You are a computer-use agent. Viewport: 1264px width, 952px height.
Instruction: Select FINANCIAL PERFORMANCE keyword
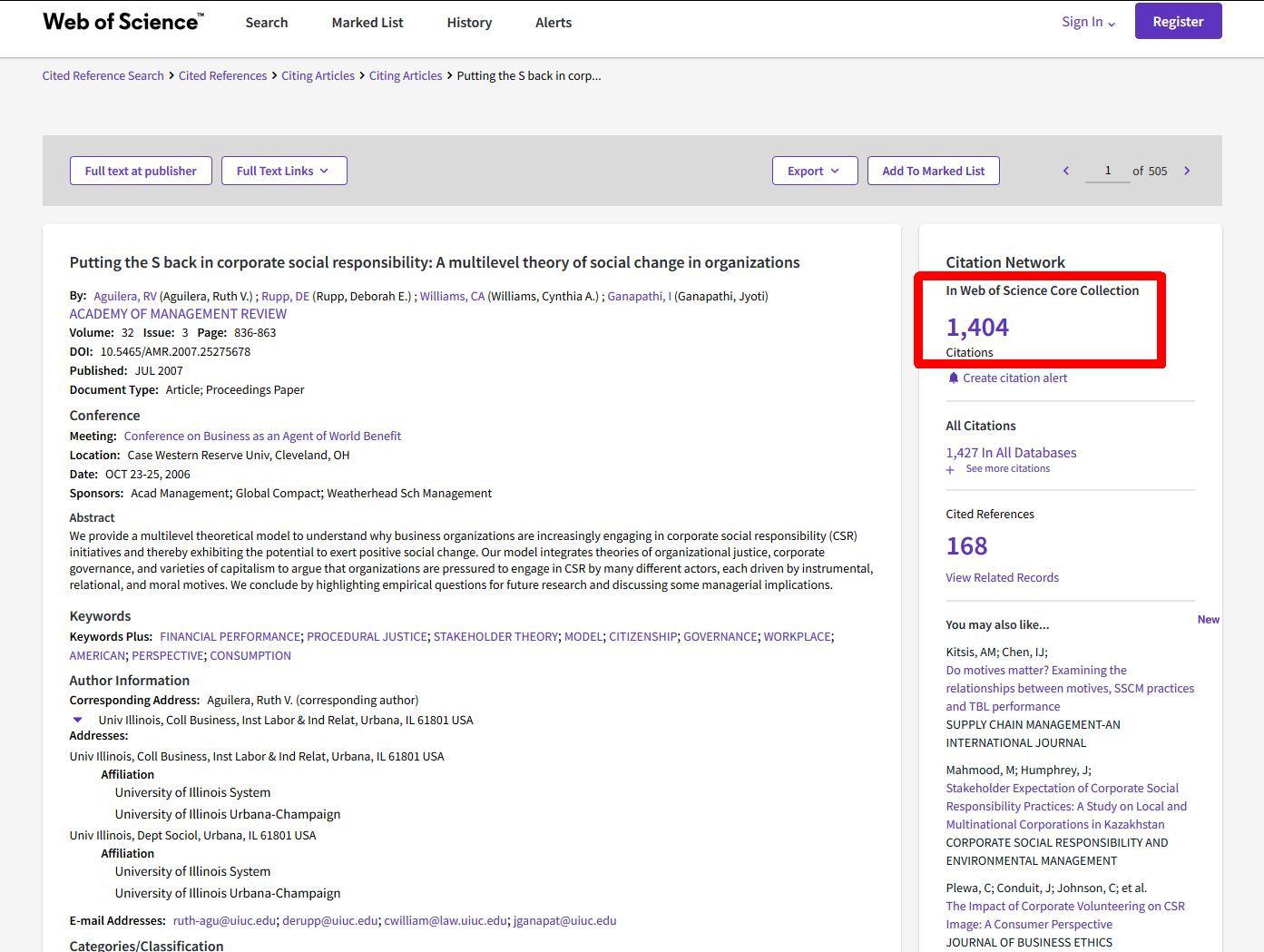coord(230,636)
